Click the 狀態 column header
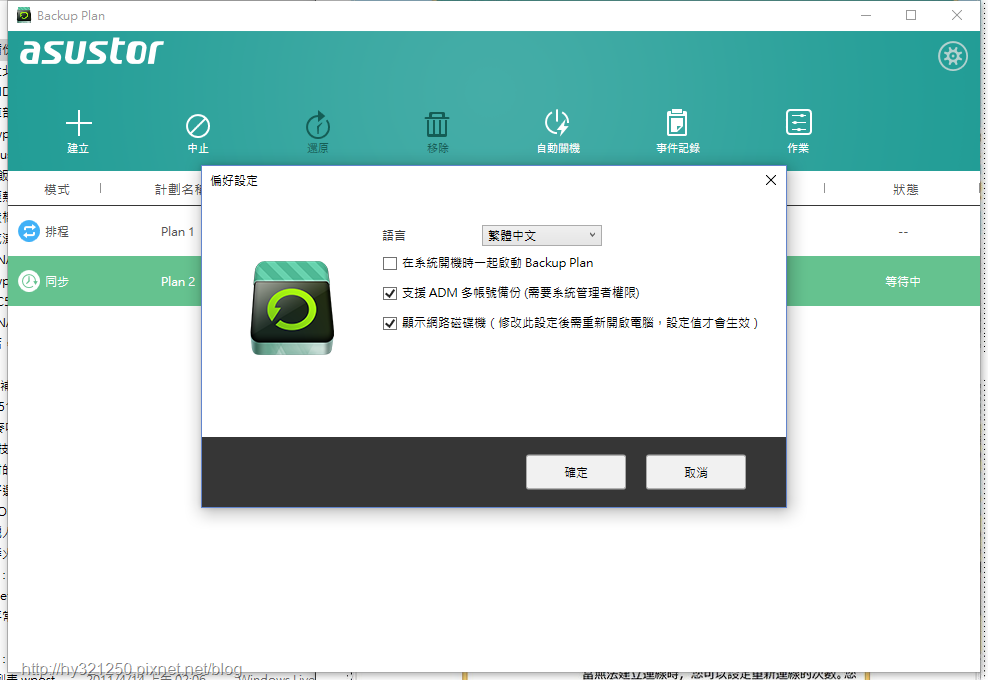Screen dimensions: 988x680 point(905,190)
